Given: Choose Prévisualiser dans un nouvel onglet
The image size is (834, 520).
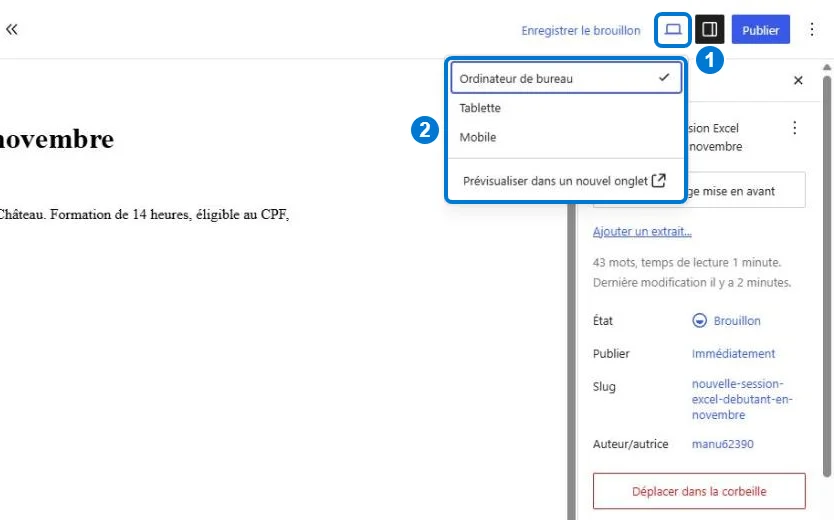Looking at the screenshot, I should tap(566, 181).
